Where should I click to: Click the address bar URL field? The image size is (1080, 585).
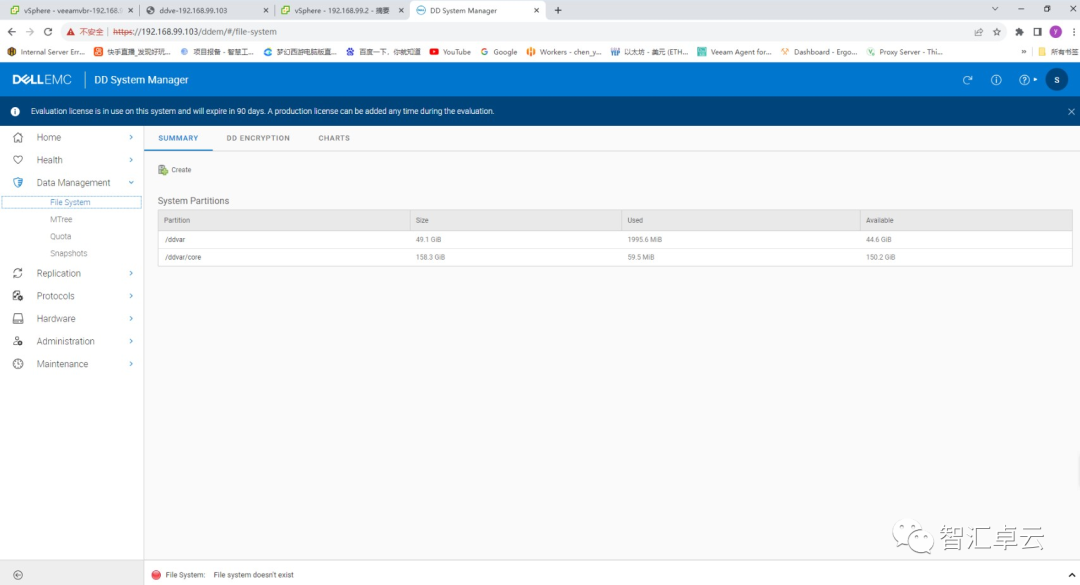tap(537, 32)
